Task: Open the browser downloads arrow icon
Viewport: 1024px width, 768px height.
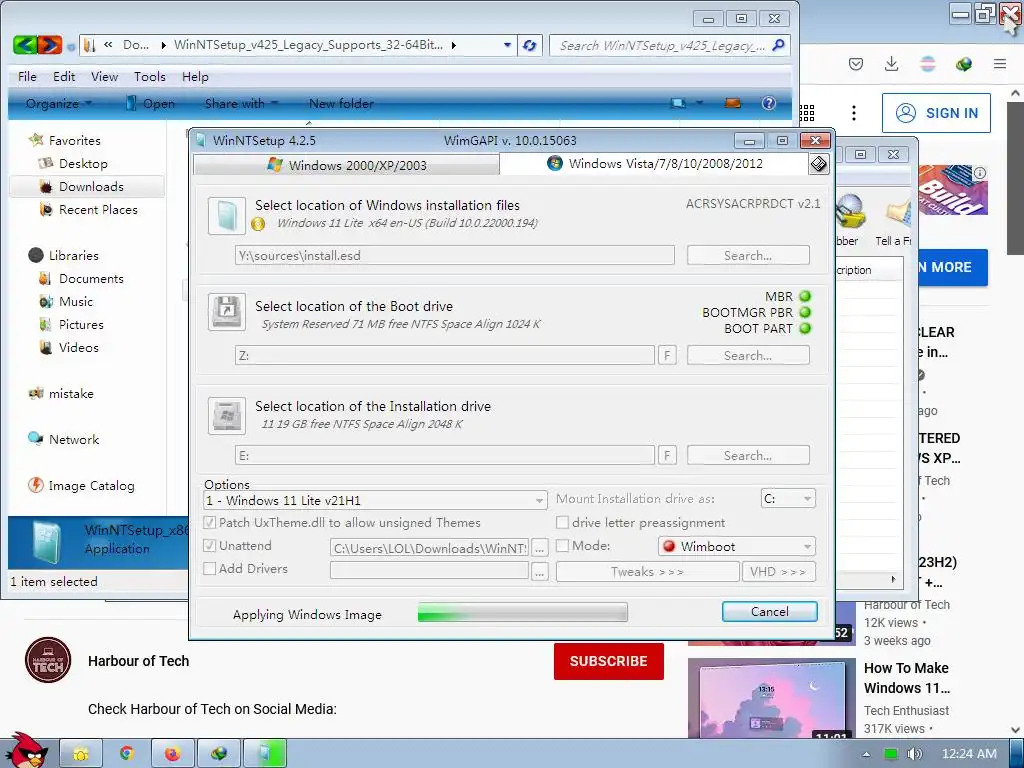Action: pyautogui.click(x=891, y=63)
